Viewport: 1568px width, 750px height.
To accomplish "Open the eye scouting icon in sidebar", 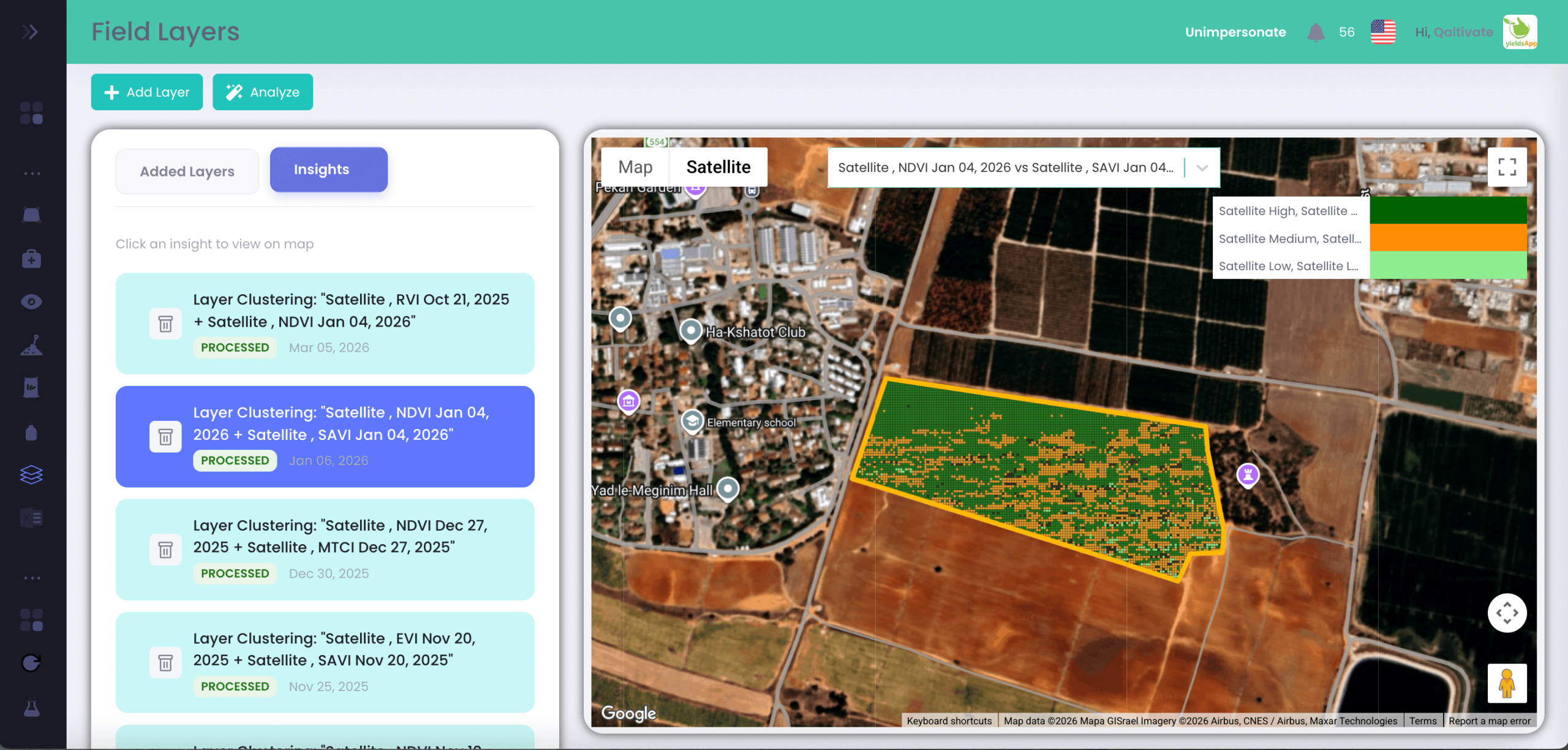I will [31, 301].
